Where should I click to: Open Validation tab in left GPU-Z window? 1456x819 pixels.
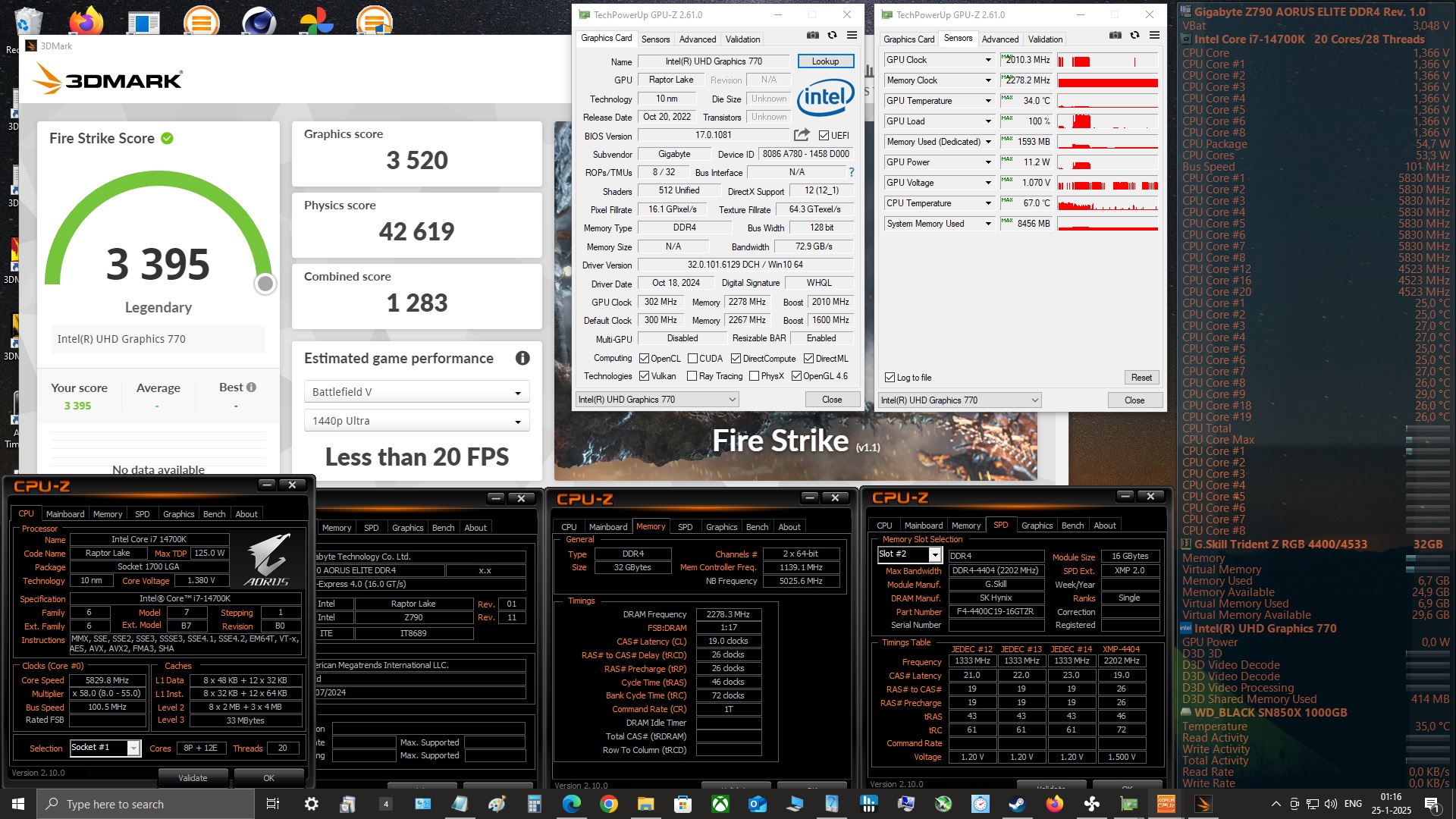click(x=742, y=39)
